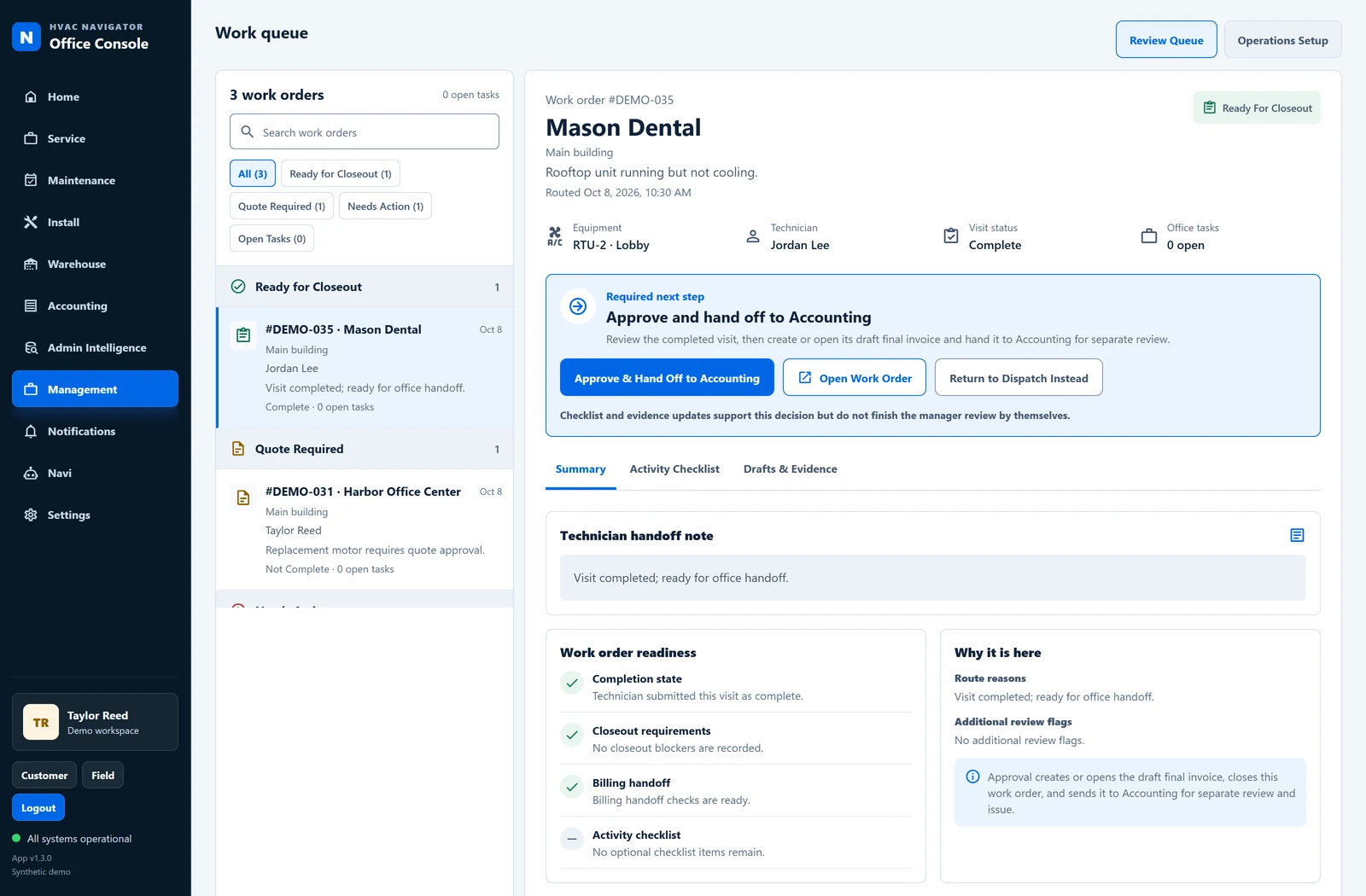Click the Warehouse icon in the sidebar
The image size is (1366, 896).
31,264
